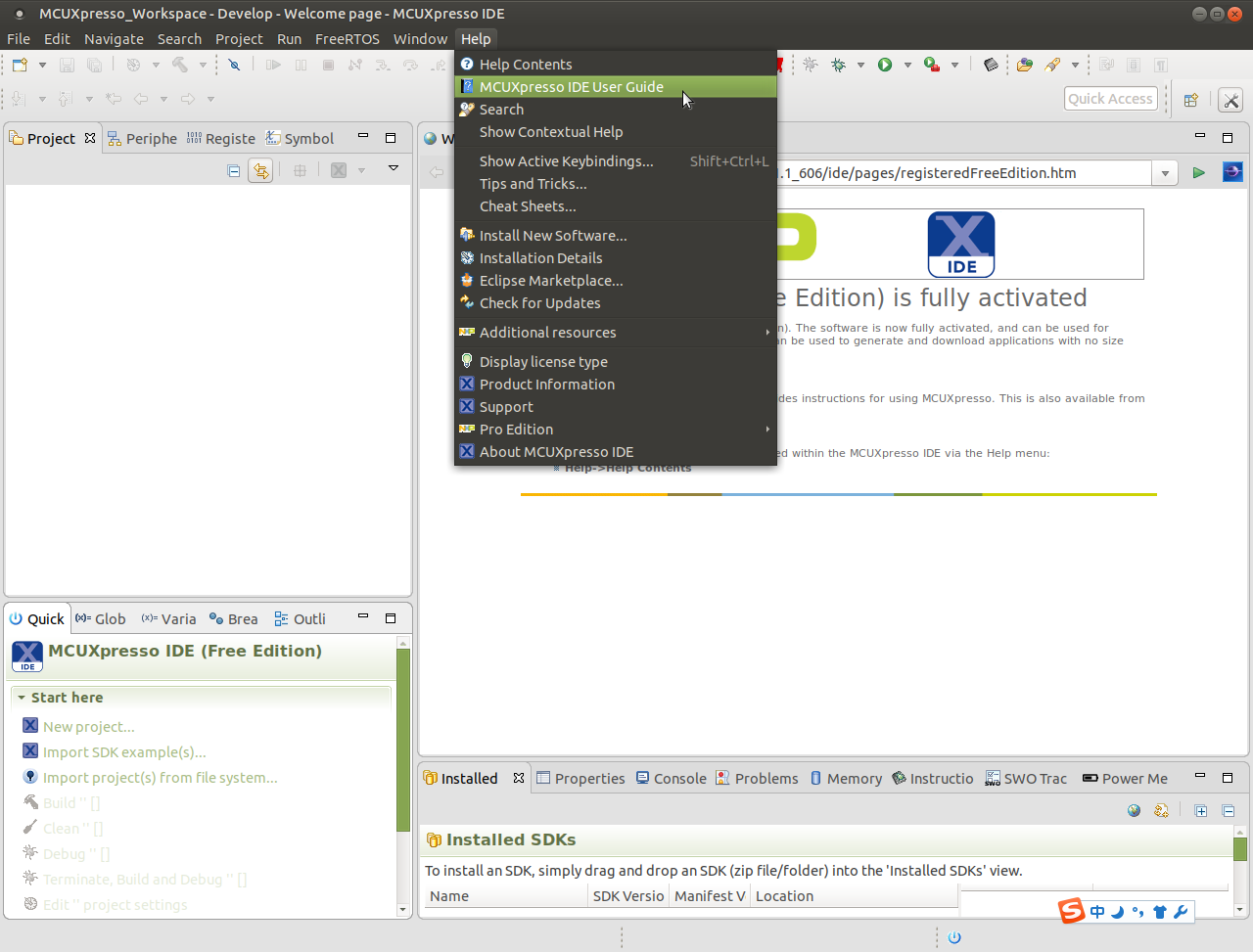This screenshot has width=1253, height=952.
Task: Click the skip all breakpoints icon
Action: [x=234, y=65]
